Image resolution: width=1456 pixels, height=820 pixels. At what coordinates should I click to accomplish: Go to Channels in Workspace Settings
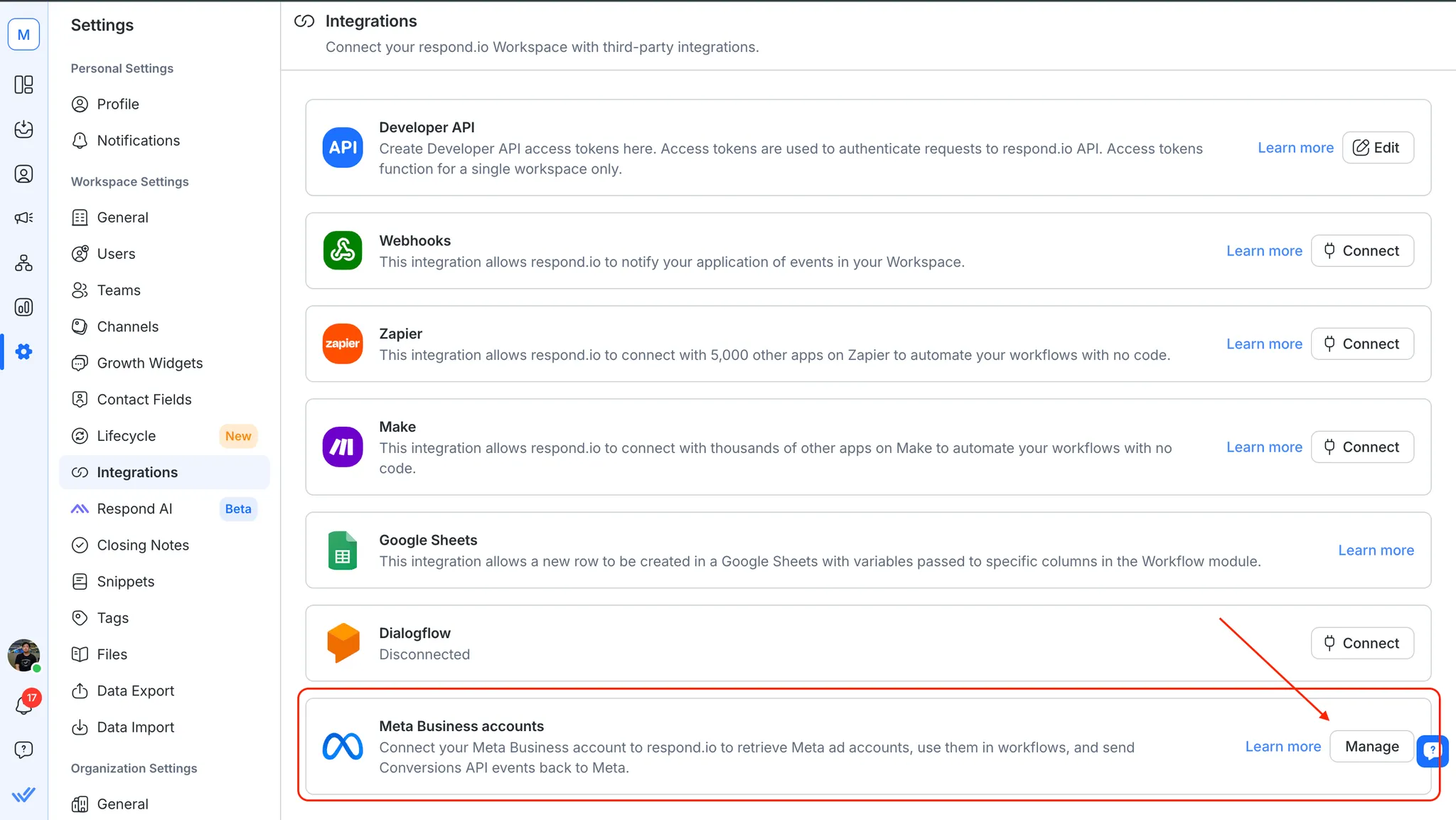(127, 326)
